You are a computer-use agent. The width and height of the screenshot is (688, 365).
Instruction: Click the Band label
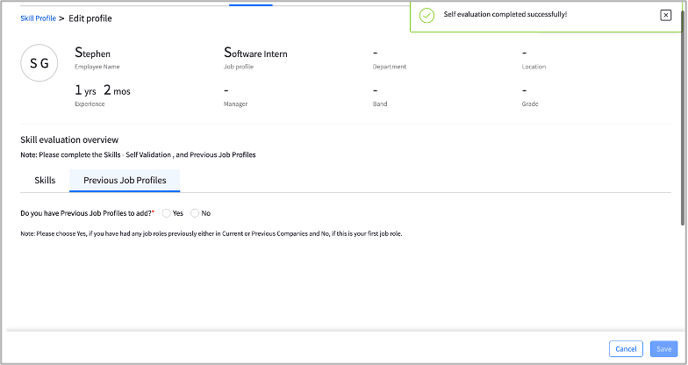[380, 104]
